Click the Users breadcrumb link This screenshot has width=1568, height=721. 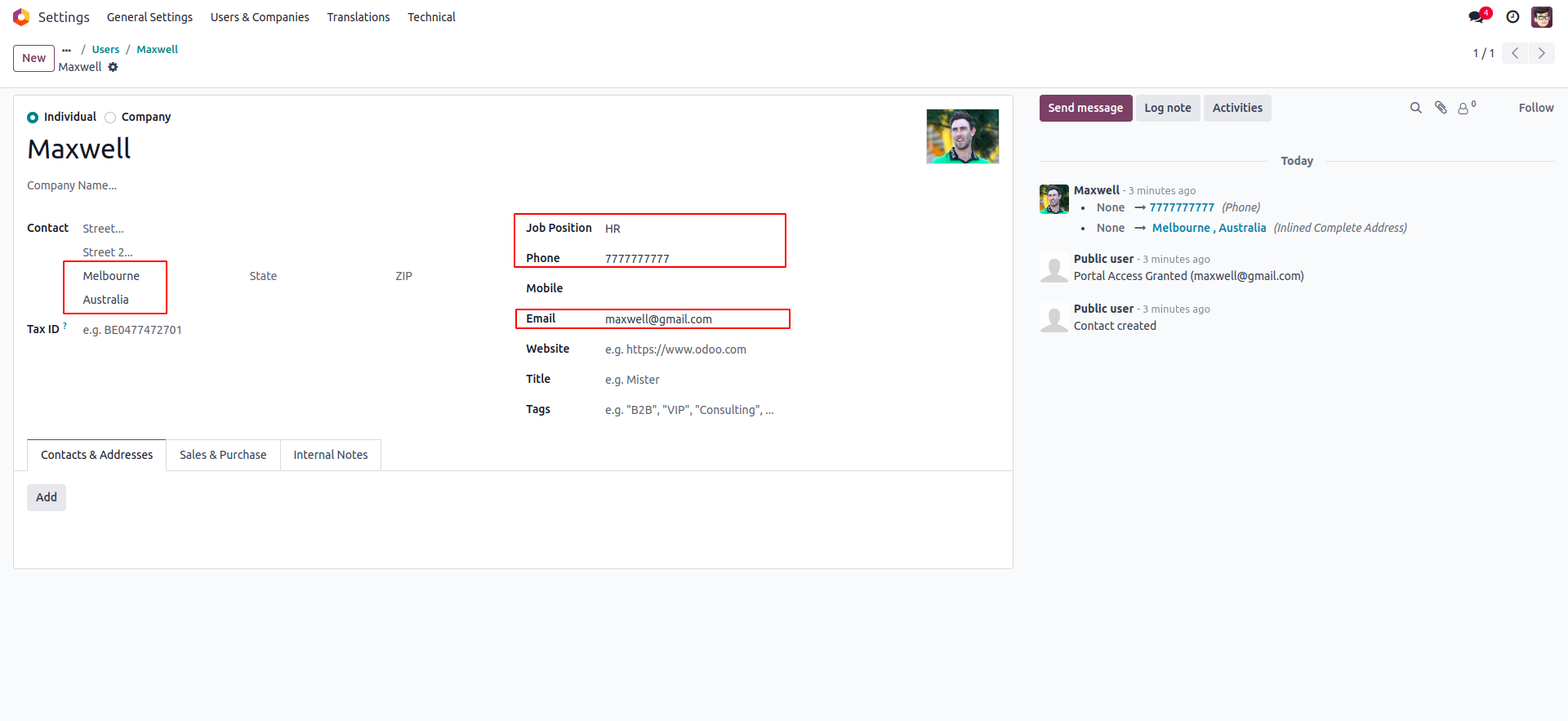pyautogui.click(x=105, y=50)
